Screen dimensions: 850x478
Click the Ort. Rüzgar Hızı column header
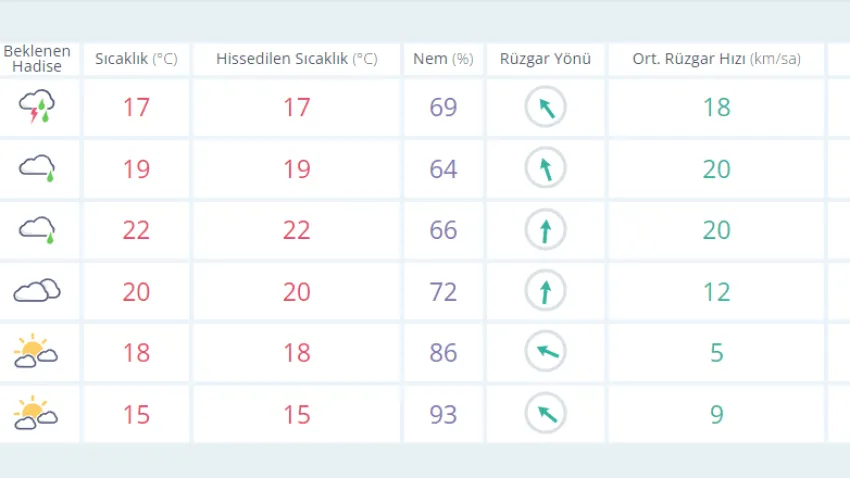coord(716,59)
